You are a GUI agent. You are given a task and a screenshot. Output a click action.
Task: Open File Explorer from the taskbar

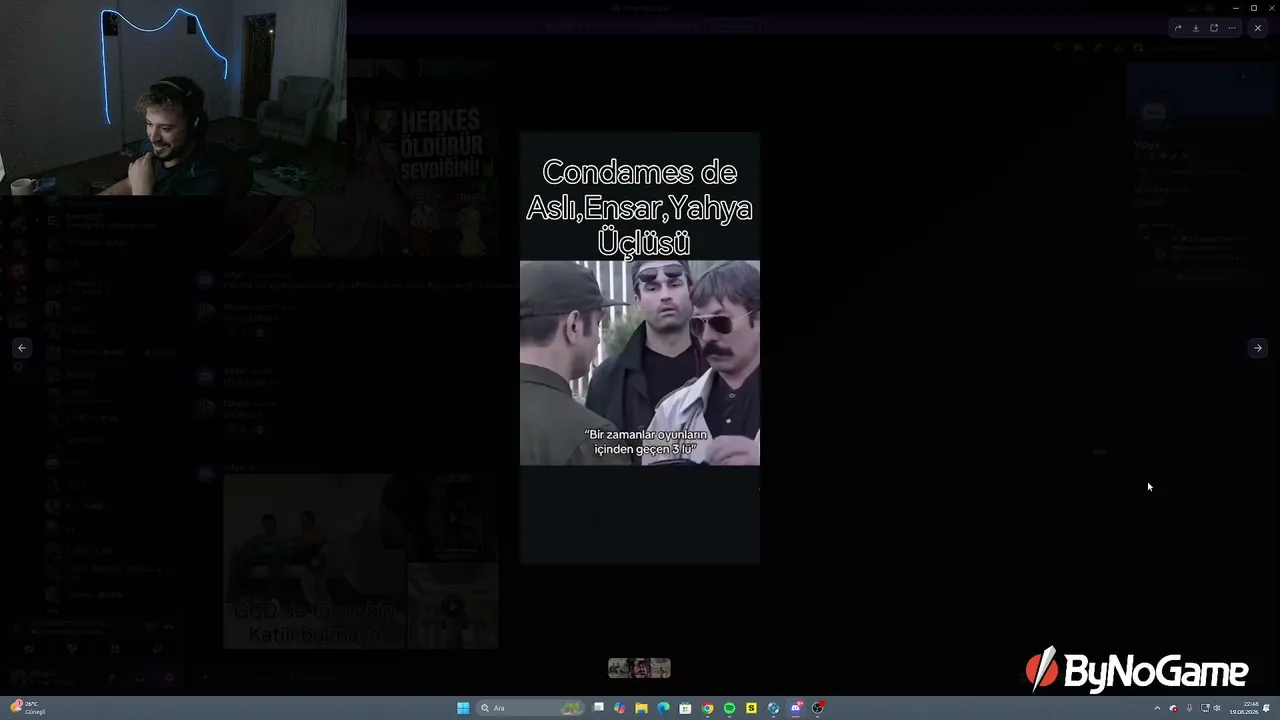(x=642, y=708)
